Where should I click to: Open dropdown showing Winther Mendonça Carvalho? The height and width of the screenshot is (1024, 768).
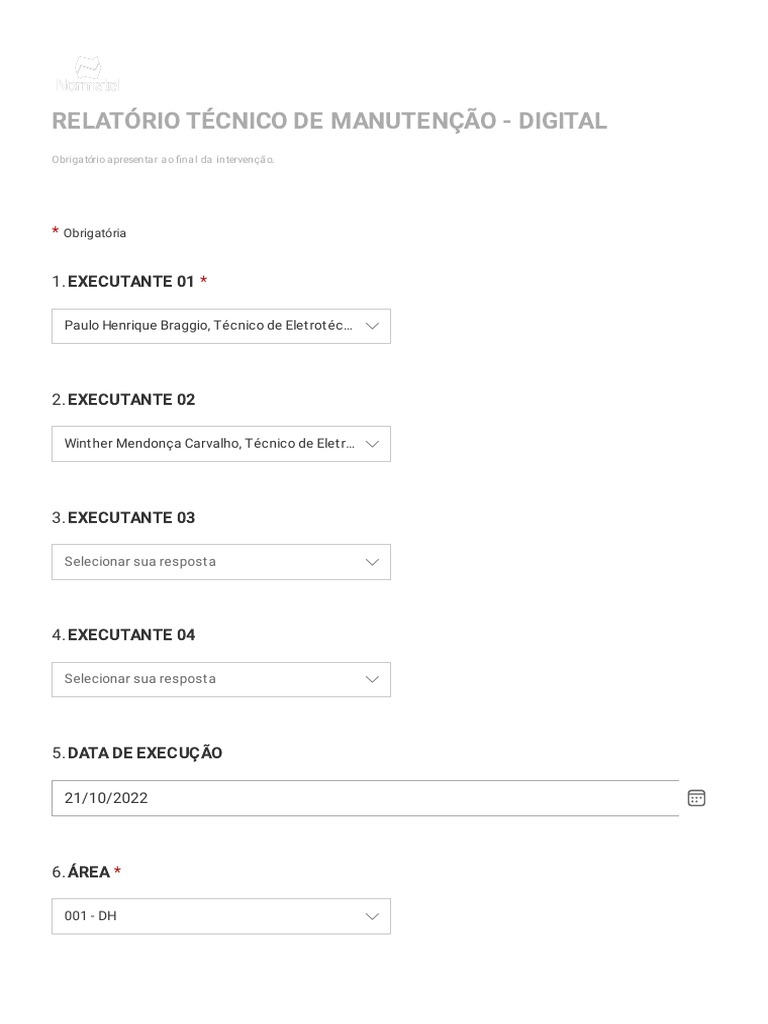click(x=208, y=444)
